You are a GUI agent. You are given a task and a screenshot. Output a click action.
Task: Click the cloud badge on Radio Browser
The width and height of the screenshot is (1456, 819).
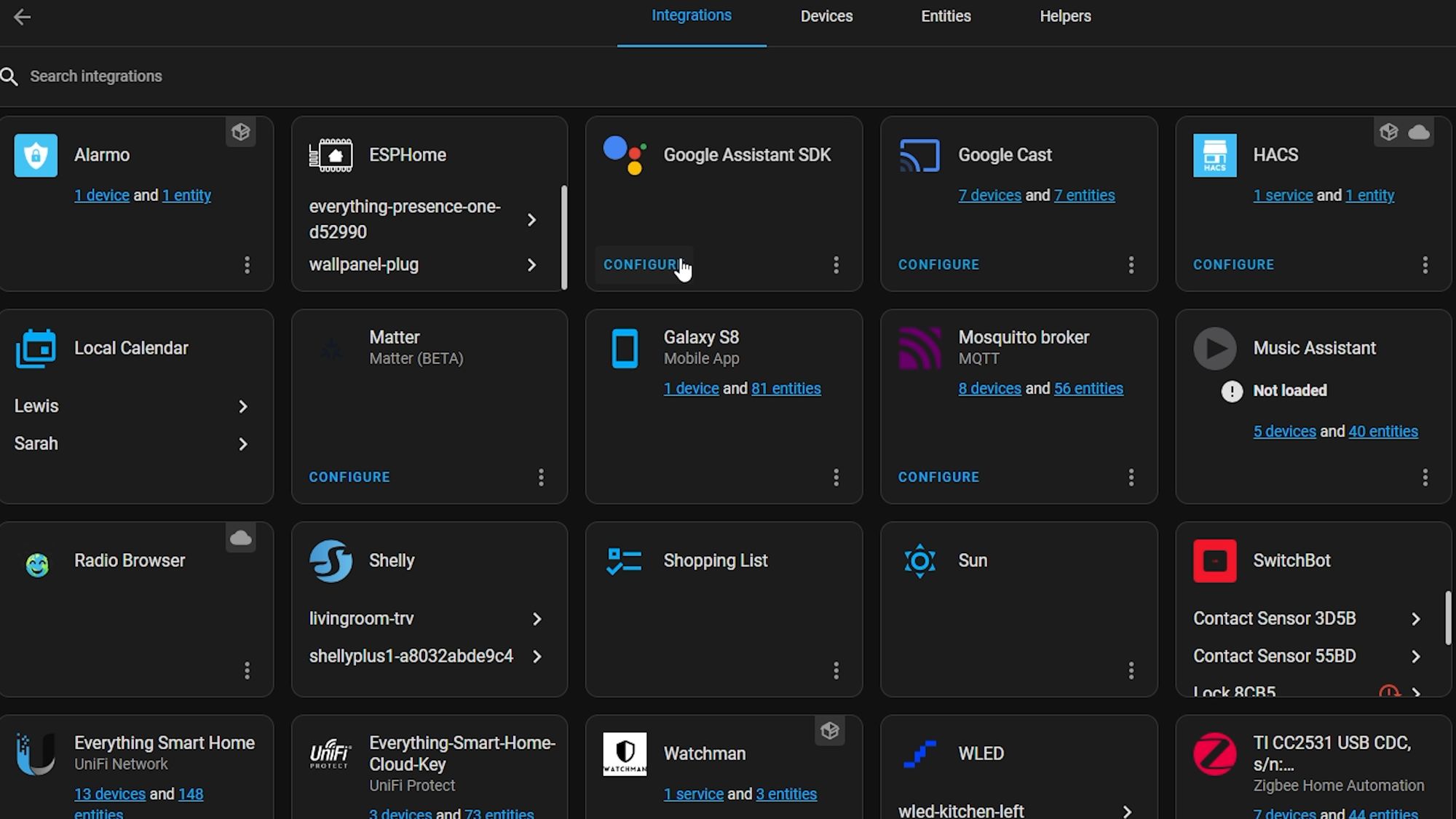point(241,538)
